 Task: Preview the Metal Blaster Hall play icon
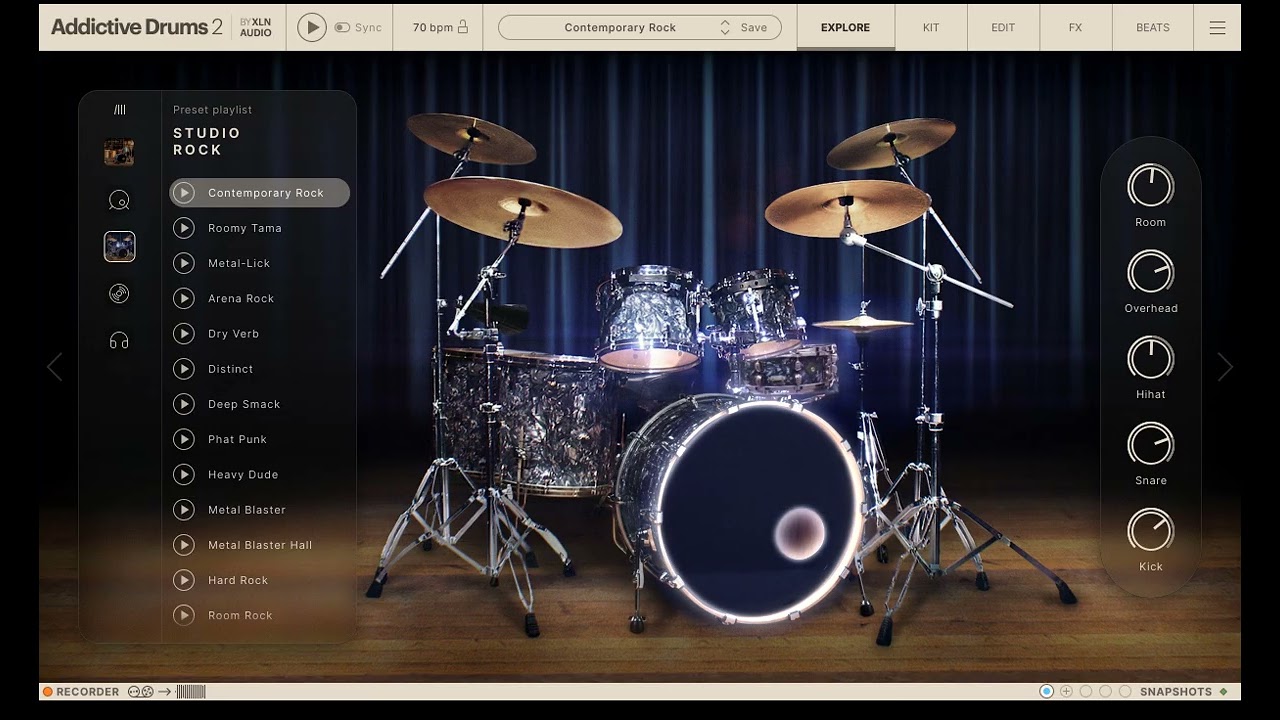pos(184,545)
